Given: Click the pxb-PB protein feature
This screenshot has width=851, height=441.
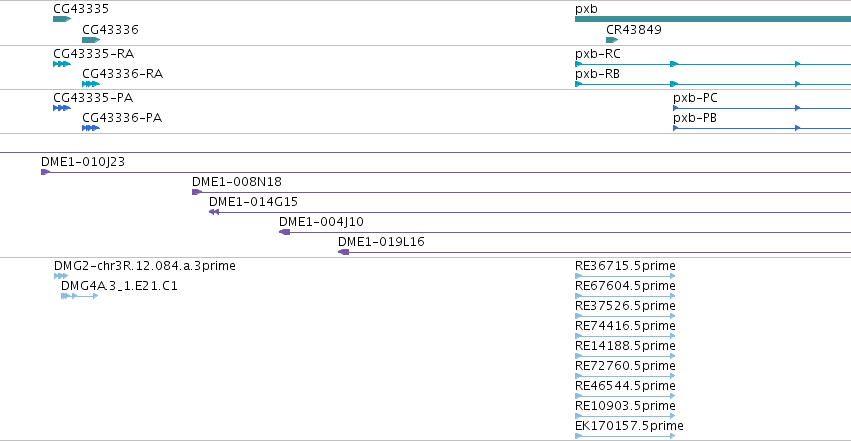Looking at the screenshot, I should click(x=762, y=128).
